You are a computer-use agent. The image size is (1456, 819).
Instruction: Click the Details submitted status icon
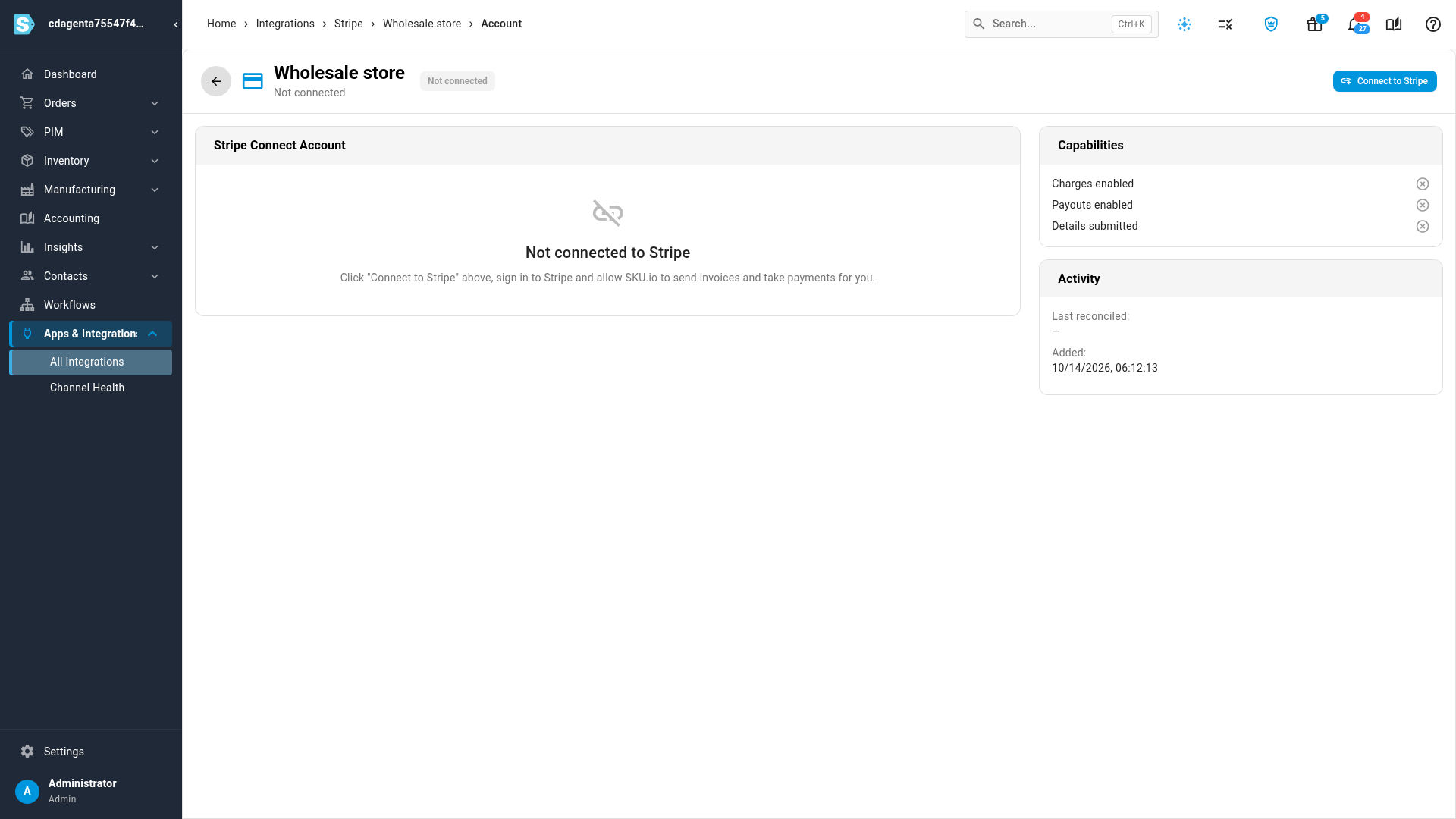tap(1423, 227)
